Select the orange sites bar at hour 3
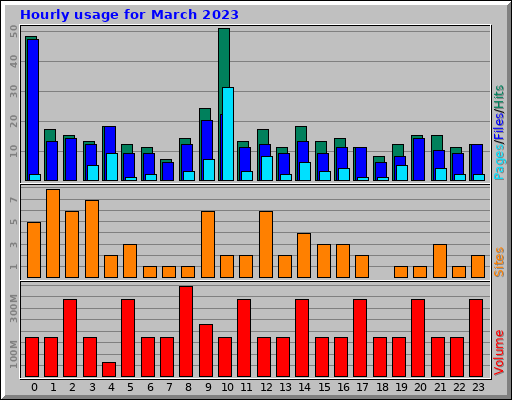512x400 pixels. 92,239
